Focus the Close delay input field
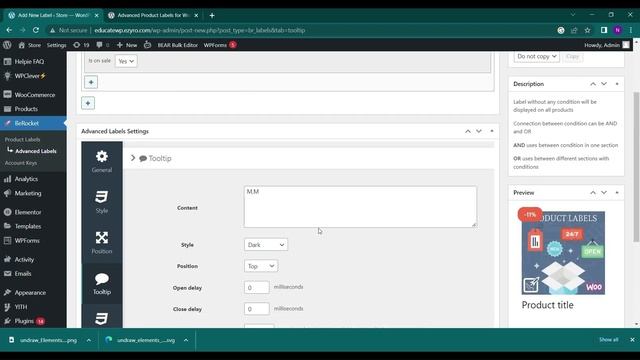 (x=257, y=309)
